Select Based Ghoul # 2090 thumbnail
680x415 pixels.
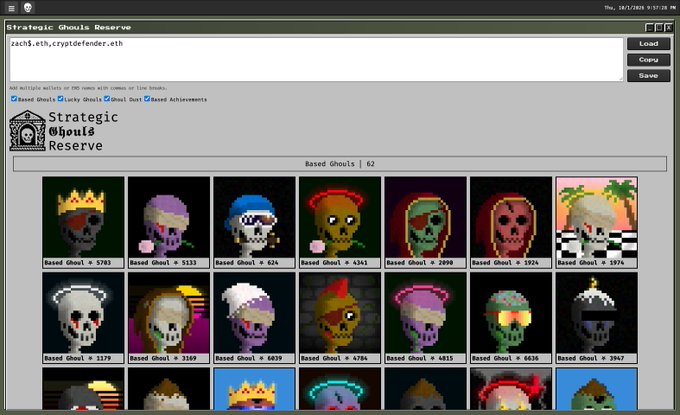click(x=425, y=217)
